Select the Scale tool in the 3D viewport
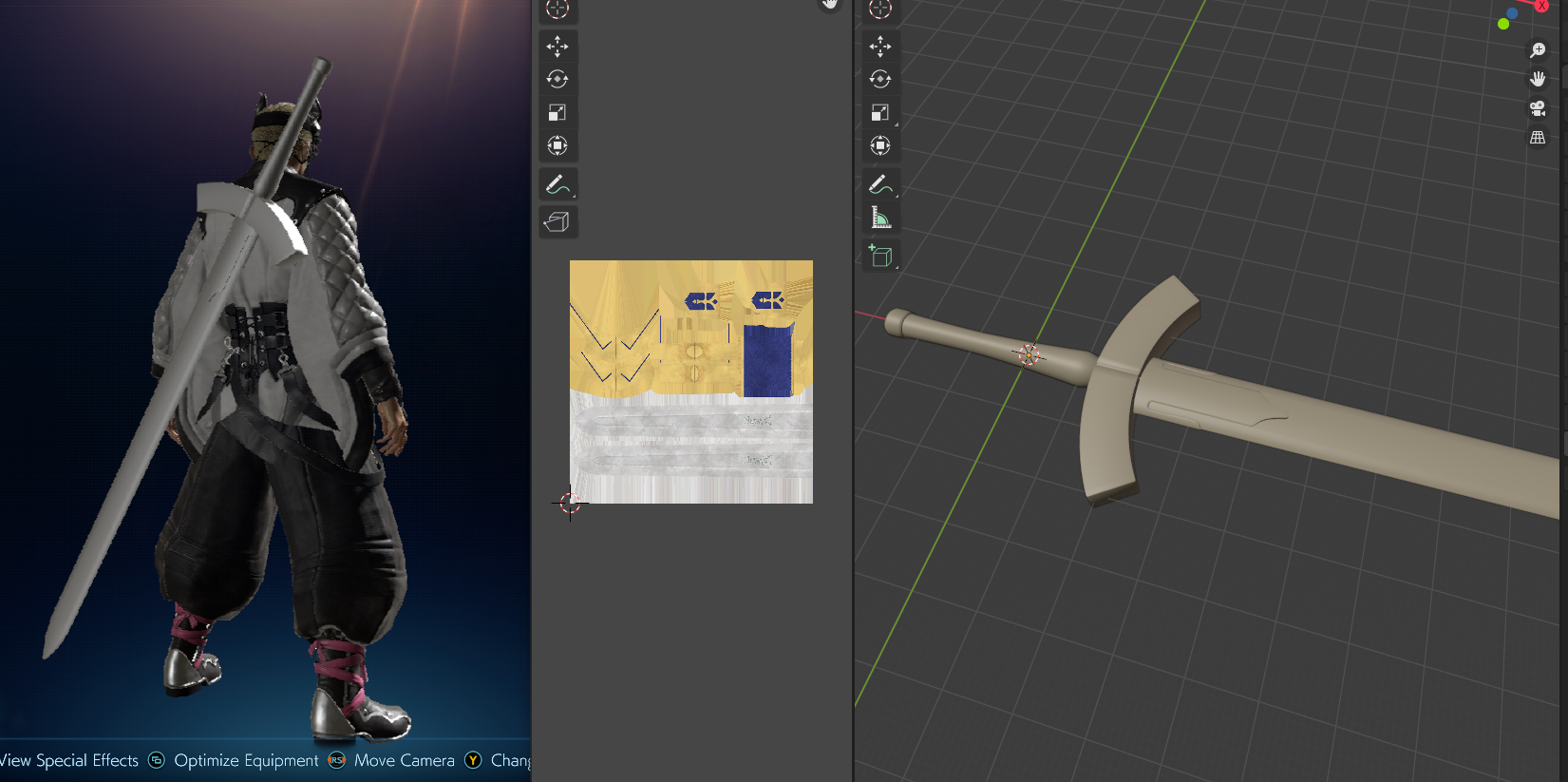This screenshot has height=782, width=1568. (x=880, y=112)
